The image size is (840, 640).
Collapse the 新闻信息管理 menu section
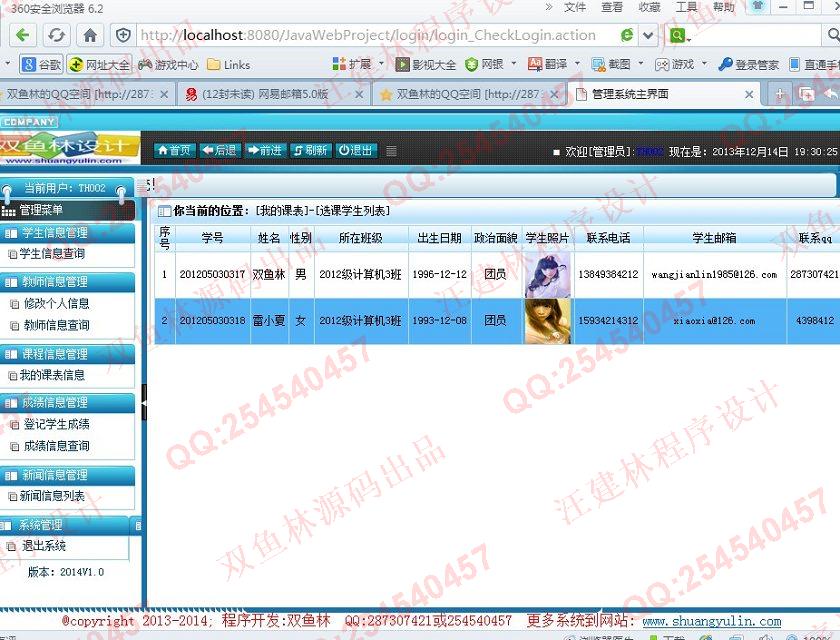point(68,475)
